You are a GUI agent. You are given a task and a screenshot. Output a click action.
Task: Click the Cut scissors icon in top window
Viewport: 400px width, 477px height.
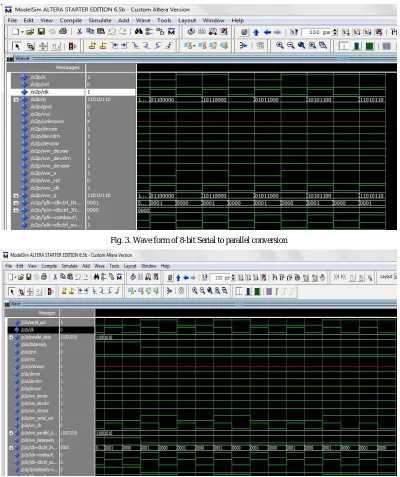coord(79,32)
